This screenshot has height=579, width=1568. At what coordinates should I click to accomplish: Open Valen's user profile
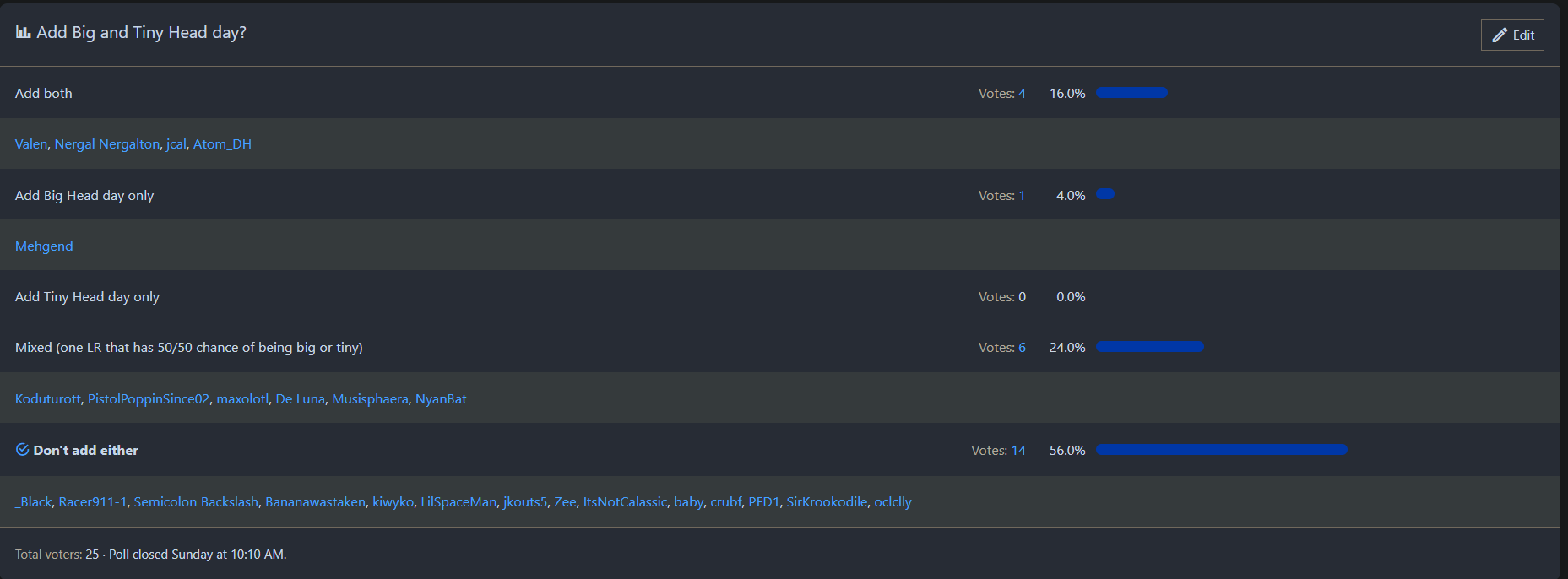point(31,144)
